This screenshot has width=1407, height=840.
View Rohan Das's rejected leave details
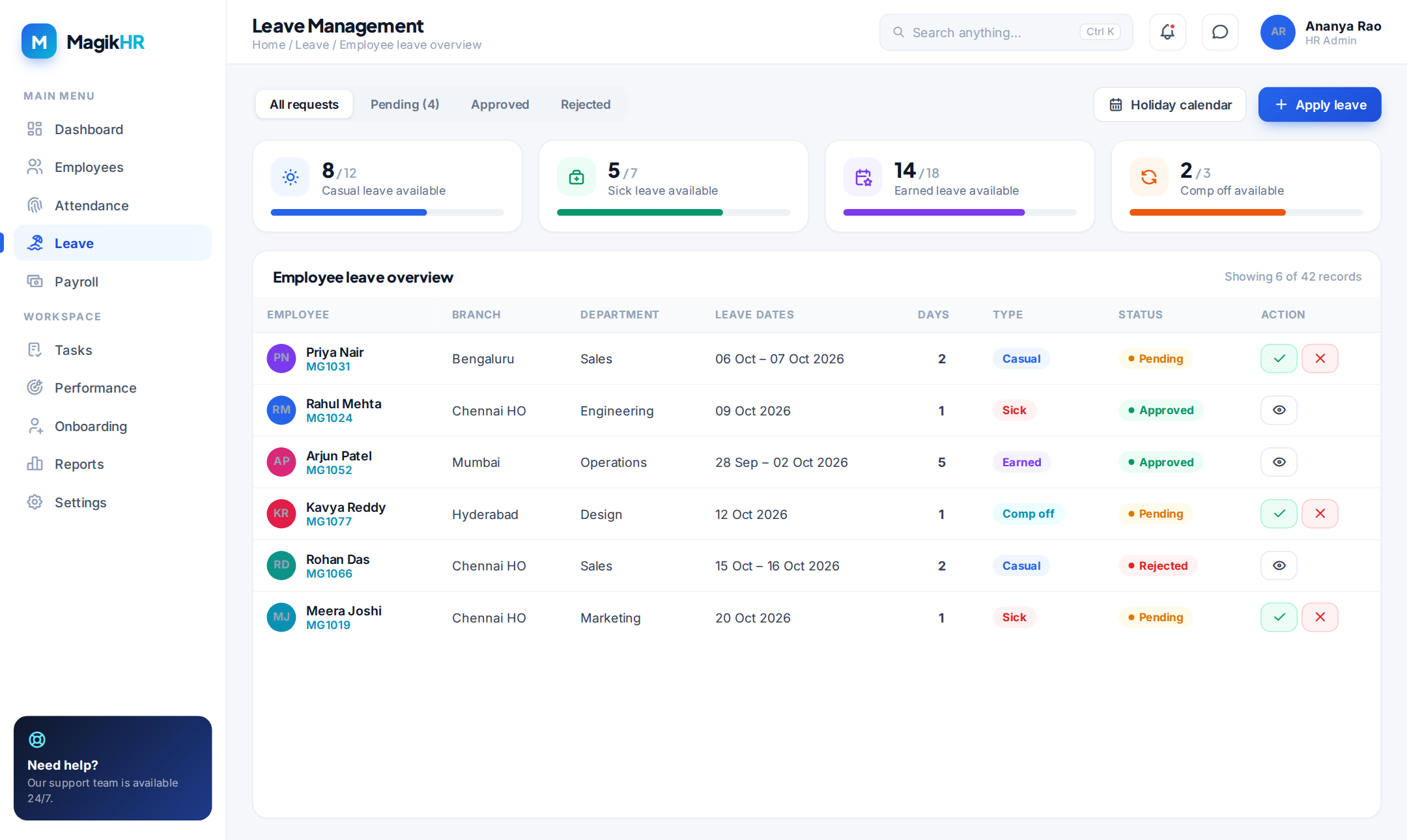coord(1279,566)
